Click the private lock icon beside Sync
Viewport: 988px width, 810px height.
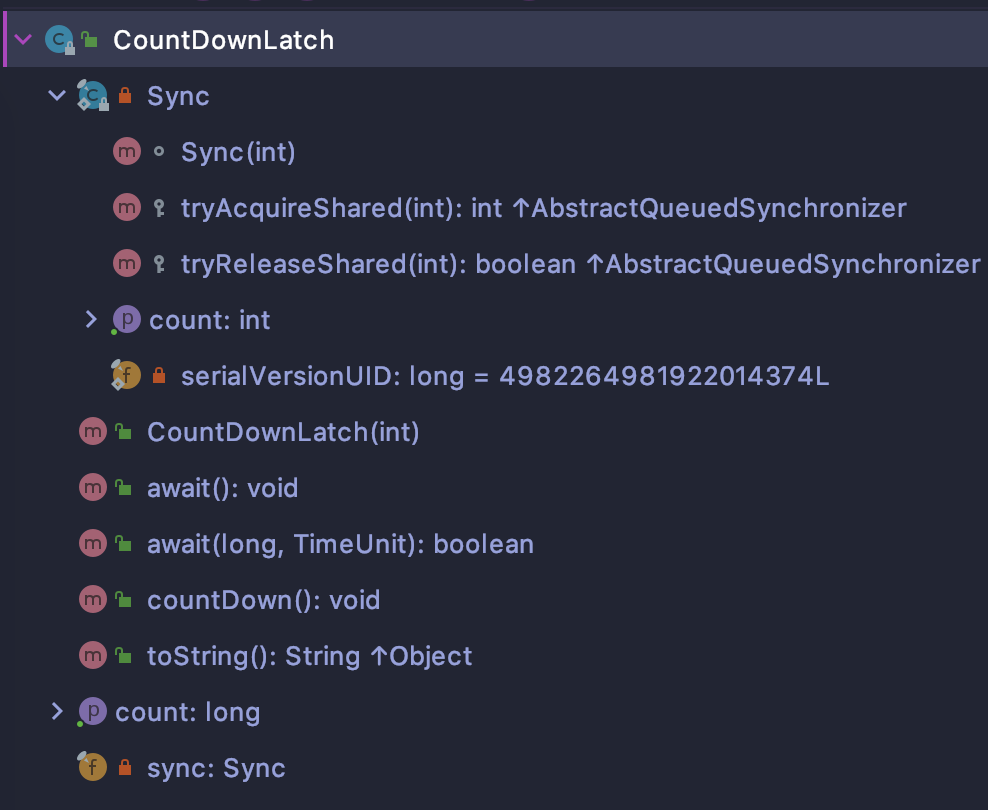coord(125,96)
